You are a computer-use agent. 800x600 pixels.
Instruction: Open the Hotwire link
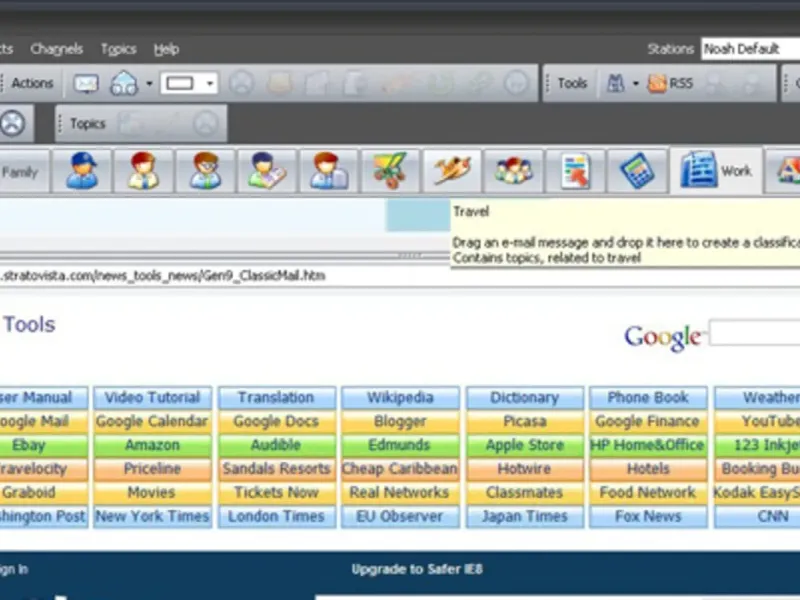click(x=524, y=469)
